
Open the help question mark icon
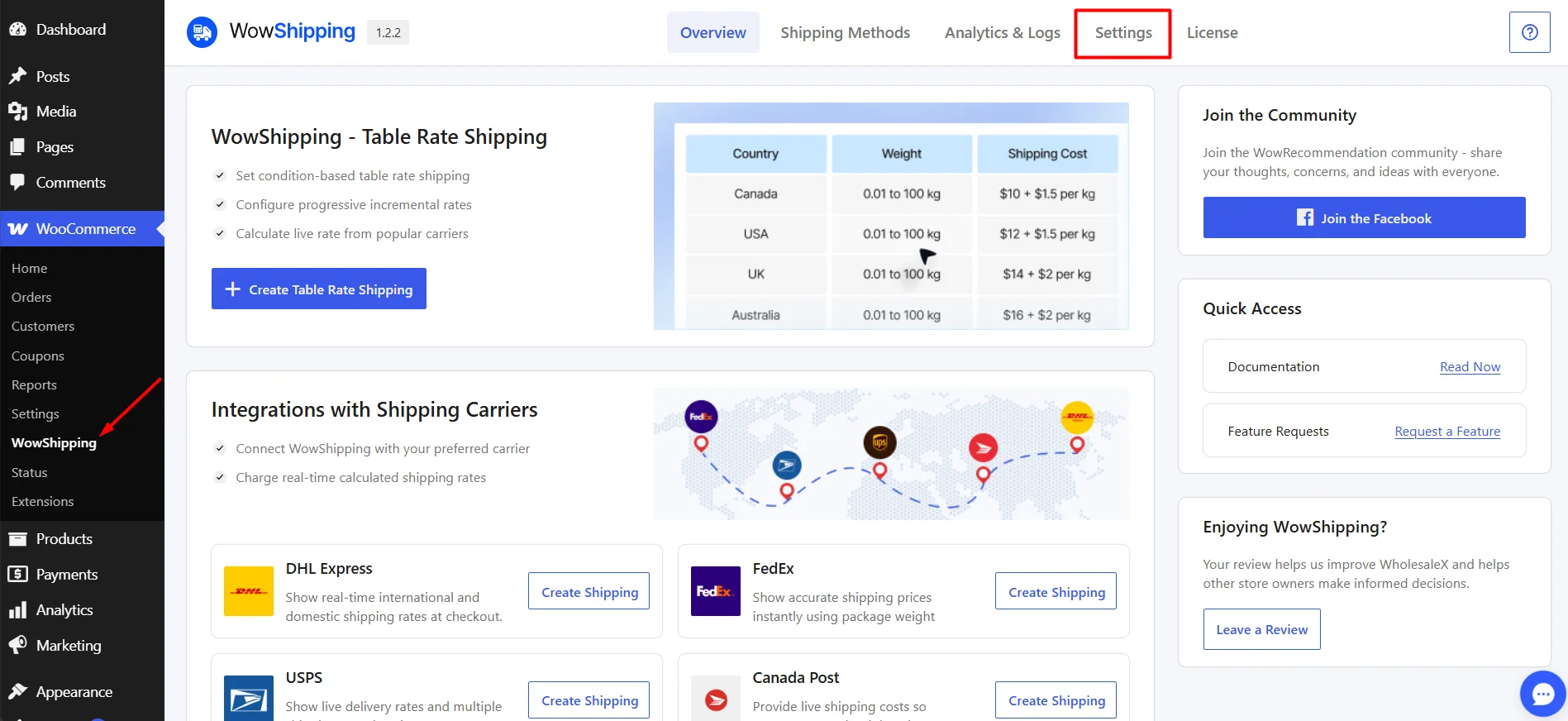click(x=1529, y=32)
